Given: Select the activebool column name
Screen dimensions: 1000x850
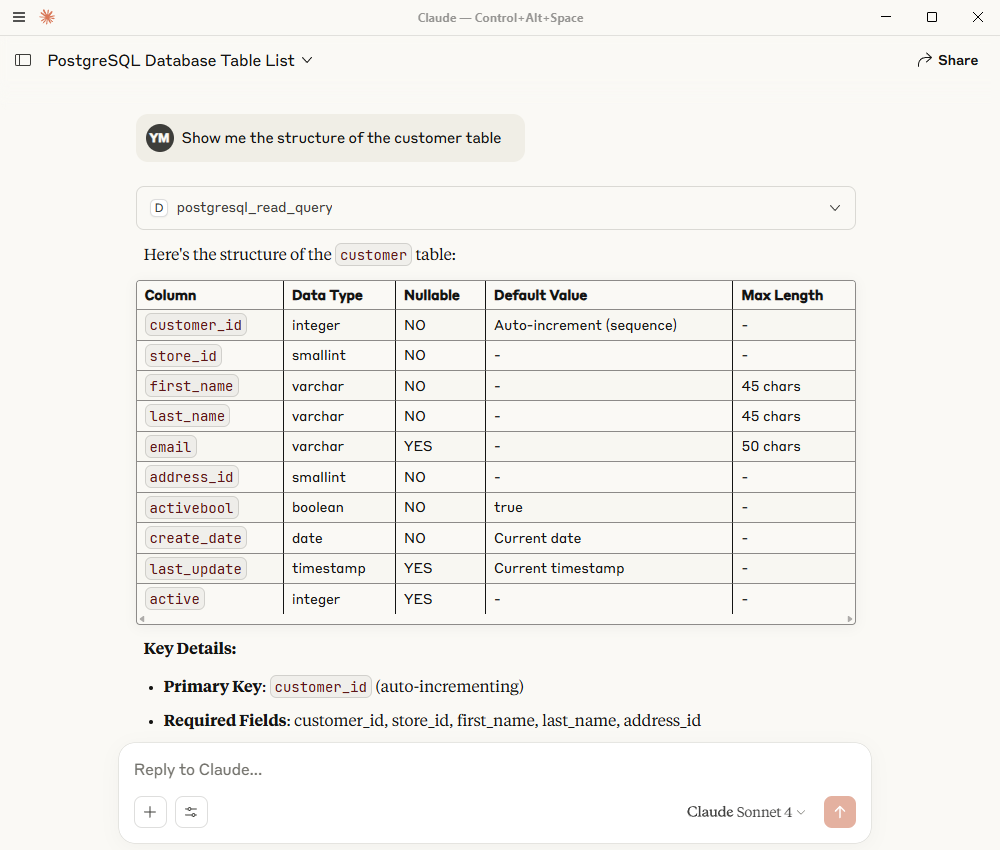Looking at the screenshot, I should point(191,508).
